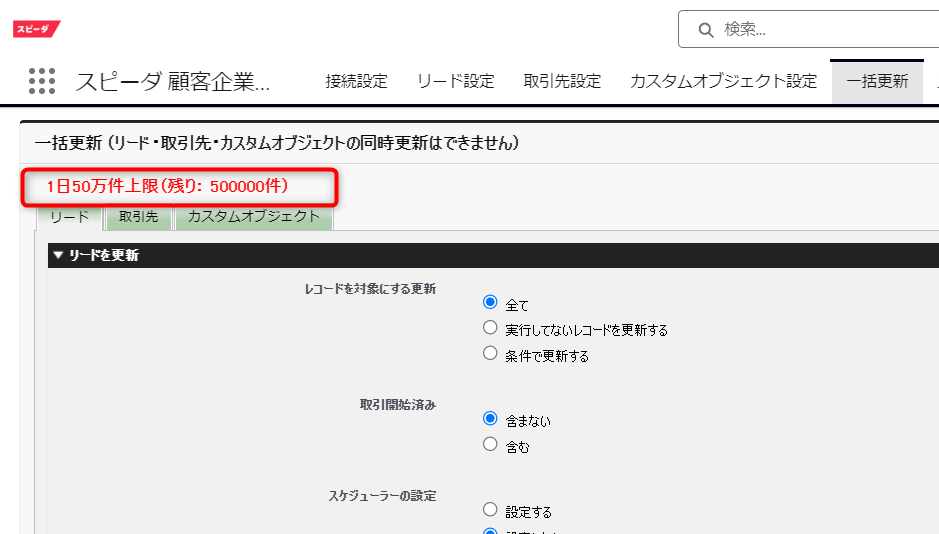
Task: Enable scheduler with 設定する option
Action: point(490,510)
